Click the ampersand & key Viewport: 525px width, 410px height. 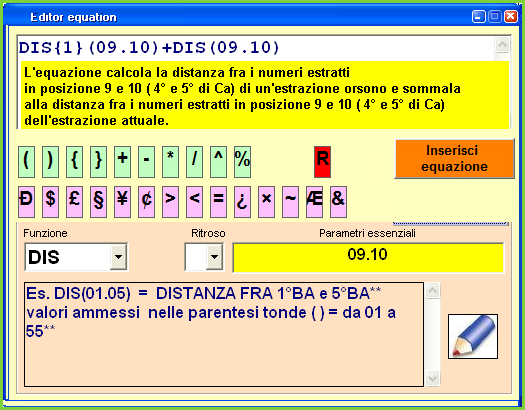[339, 202]
